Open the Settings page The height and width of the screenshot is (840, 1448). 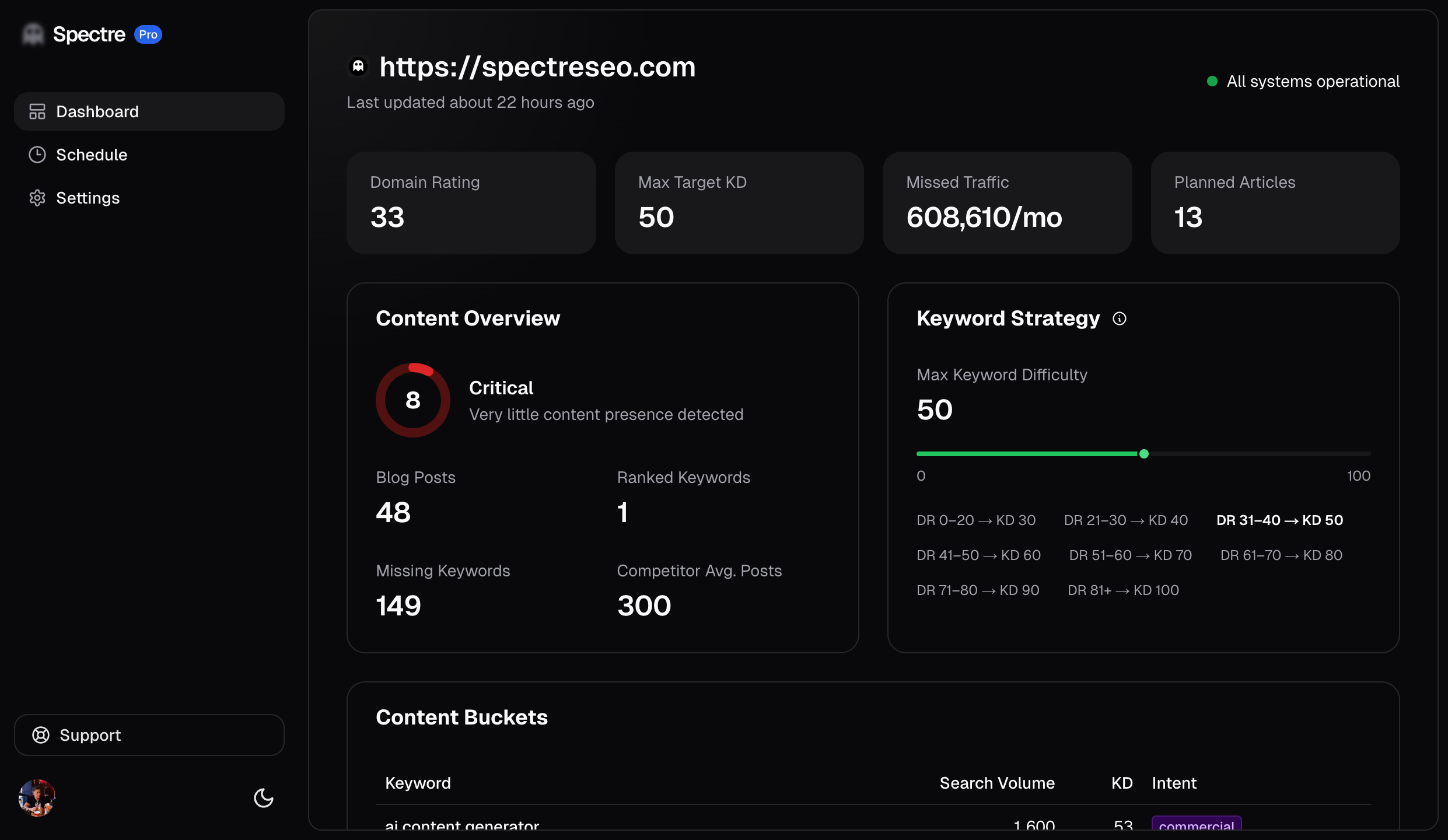coord(88,198)
